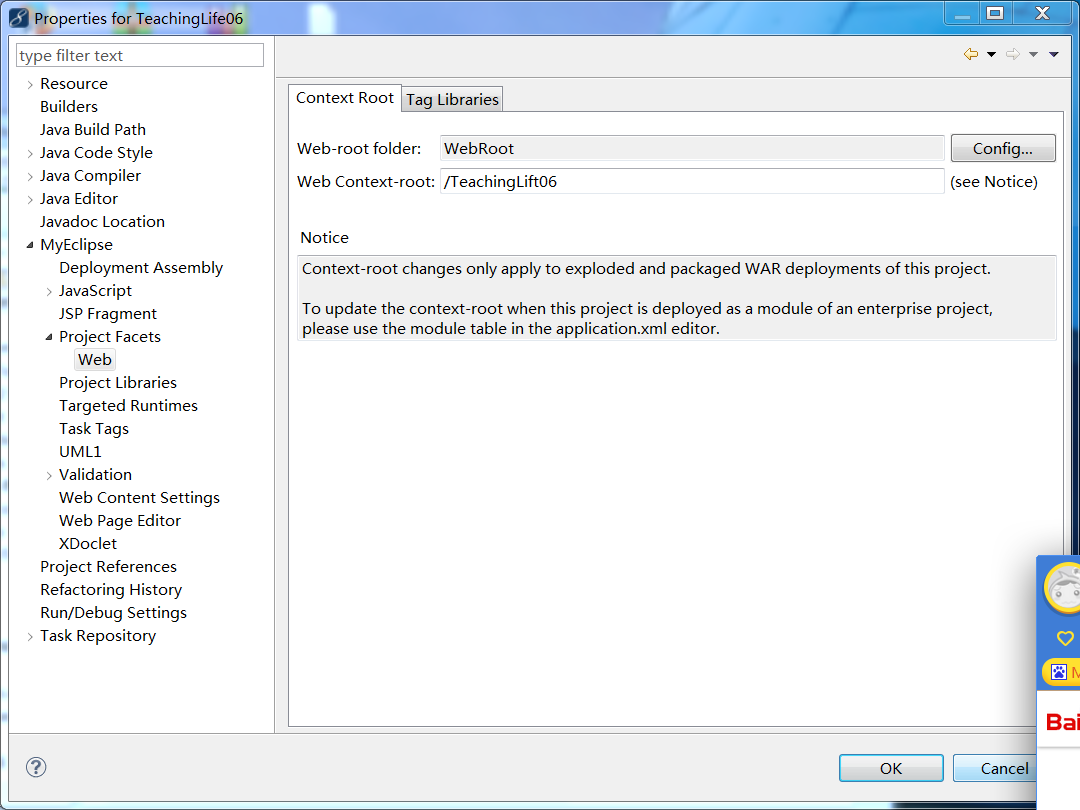1080x810 pixels.
Task: Click the Notice text area
Action: (x=676, y=298)
